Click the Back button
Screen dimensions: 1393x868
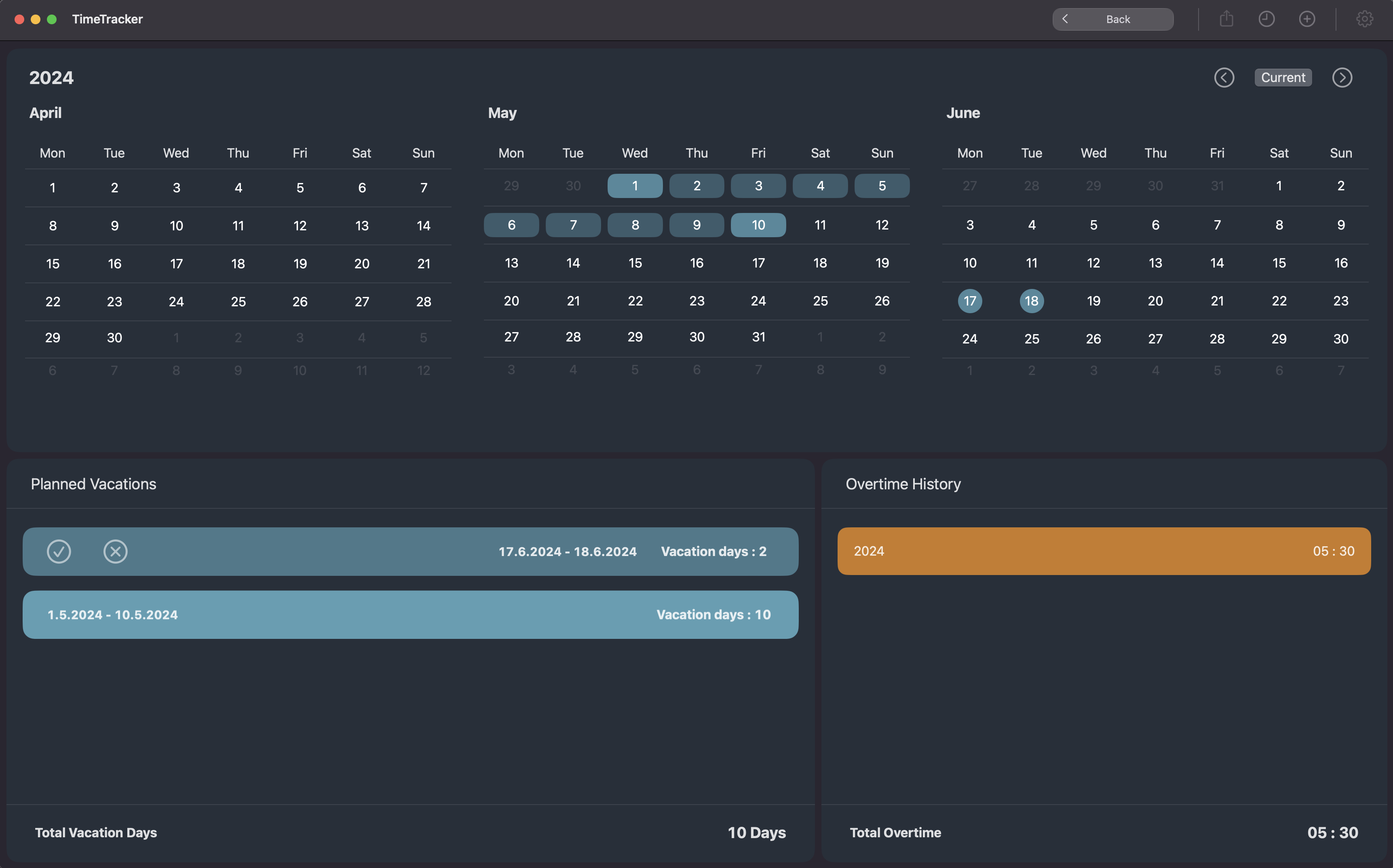(x=1113, y=19)
